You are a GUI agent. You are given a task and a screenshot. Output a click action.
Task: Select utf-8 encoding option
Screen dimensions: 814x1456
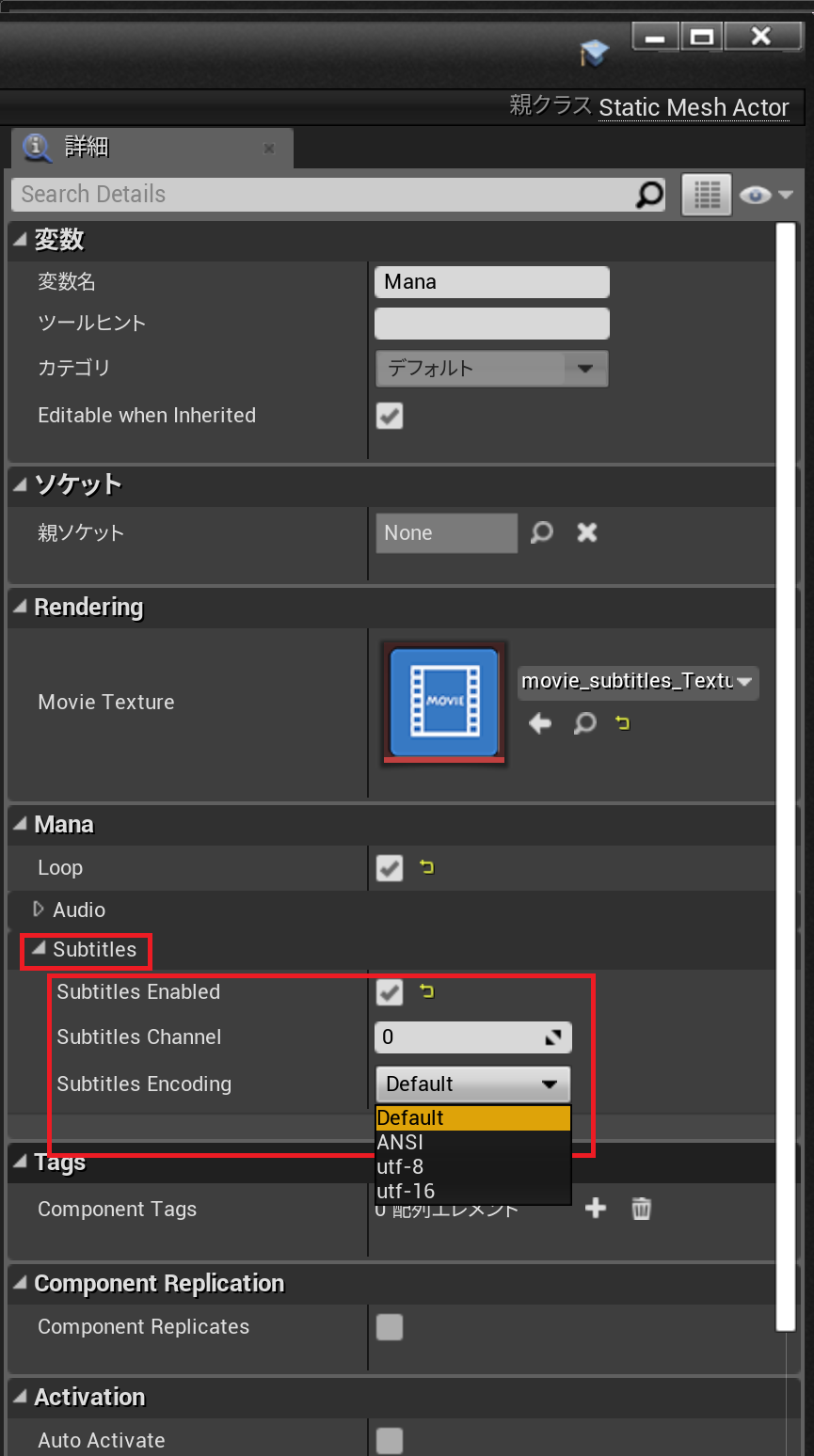pyautogui.click(x=473, y=1166)
